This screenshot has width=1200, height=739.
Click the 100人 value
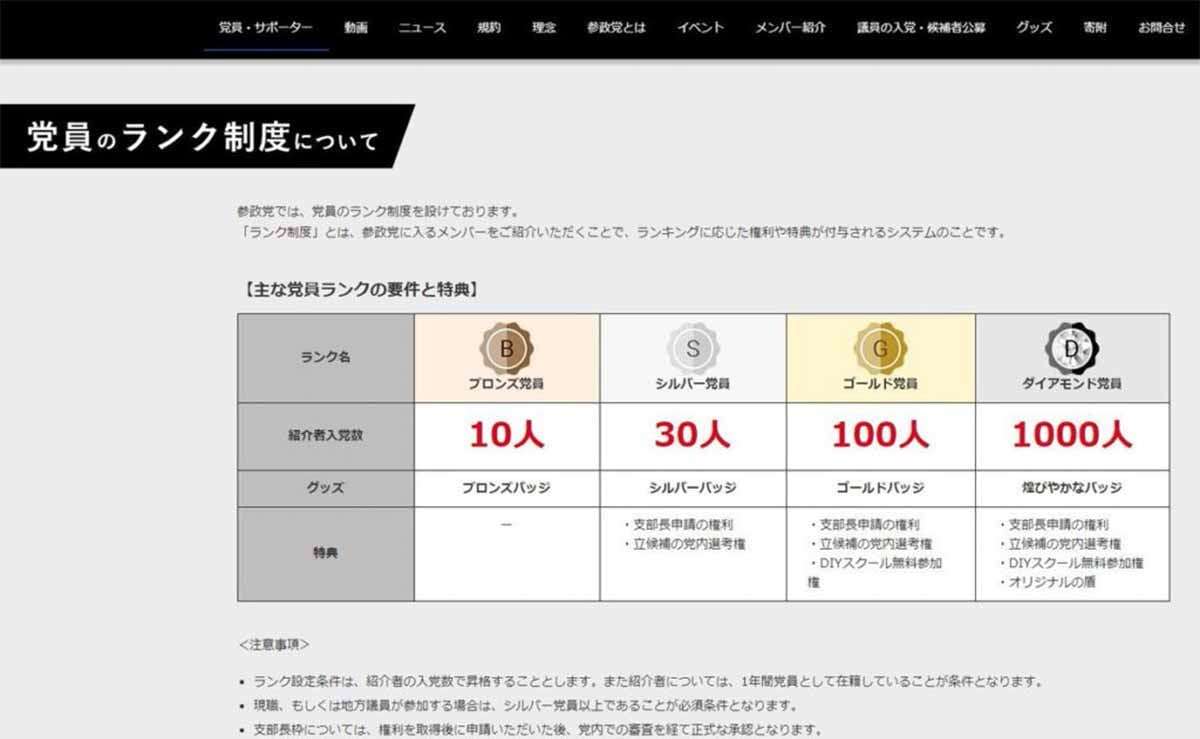click(x=881, y=435)
